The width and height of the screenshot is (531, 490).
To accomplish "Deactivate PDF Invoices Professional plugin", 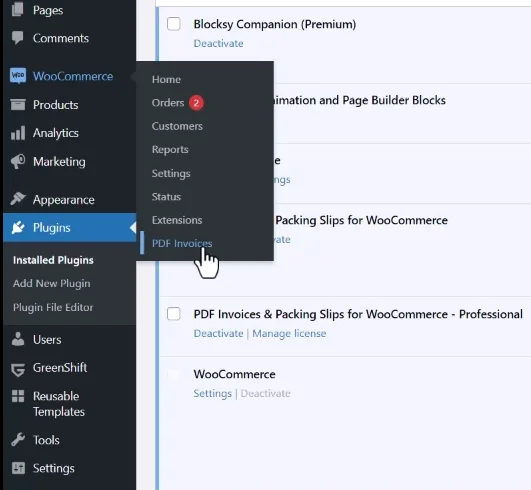I will point(218,333).
